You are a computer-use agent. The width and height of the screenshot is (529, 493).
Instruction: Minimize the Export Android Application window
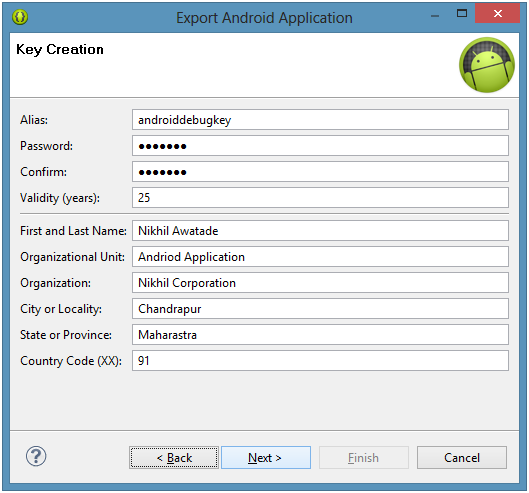(x=435, y=15)
